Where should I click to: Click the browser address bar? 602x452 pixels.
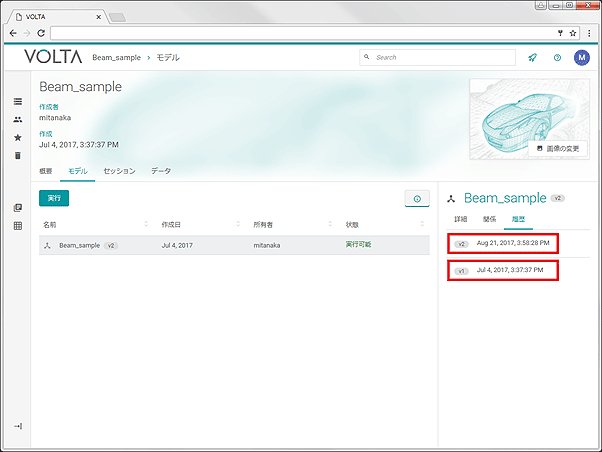coord(303,33)
